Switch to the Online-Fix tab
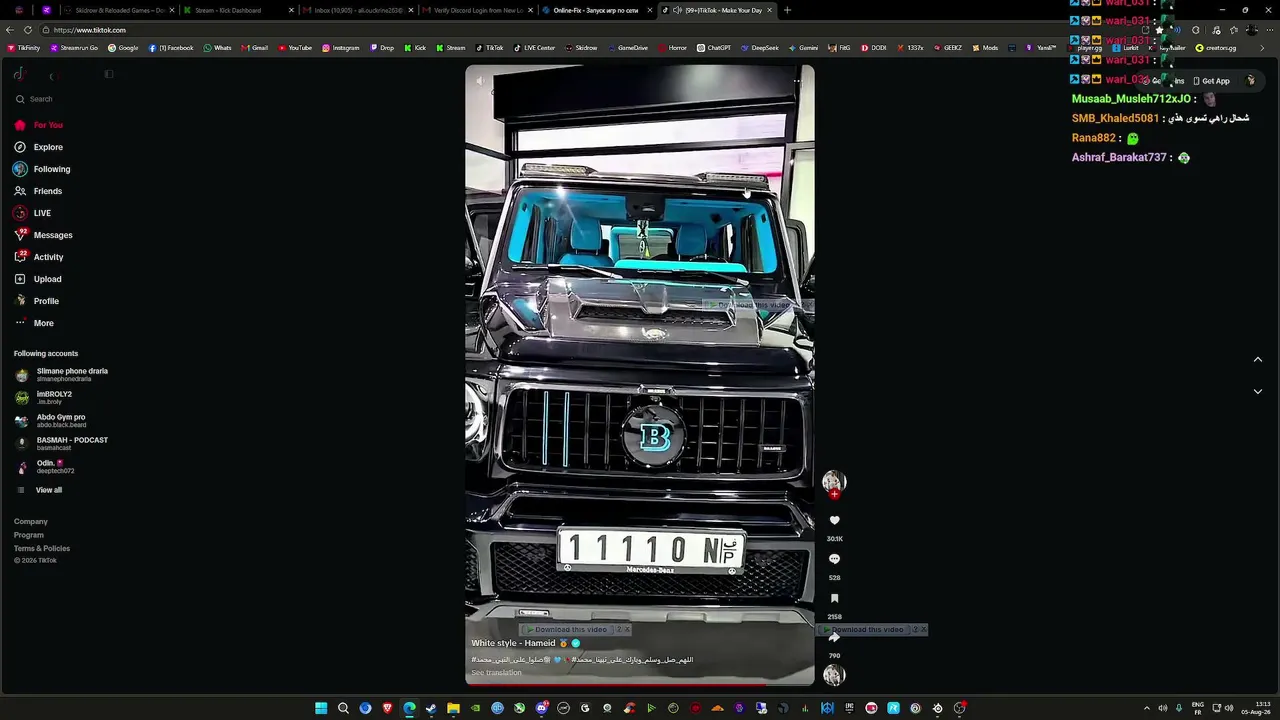 [x=595, y=10]
